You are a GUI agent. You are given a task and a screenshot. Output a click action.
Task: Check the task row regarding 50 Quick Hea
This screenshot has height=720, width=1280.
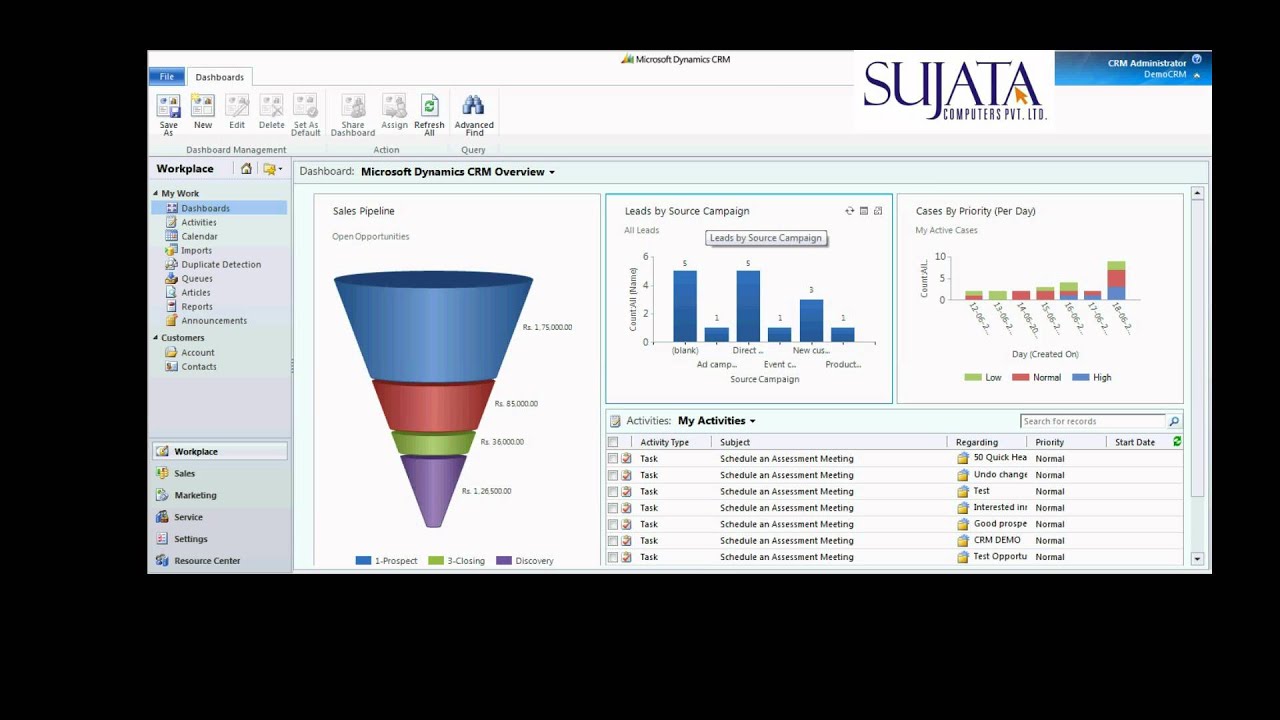pos(613,458)
